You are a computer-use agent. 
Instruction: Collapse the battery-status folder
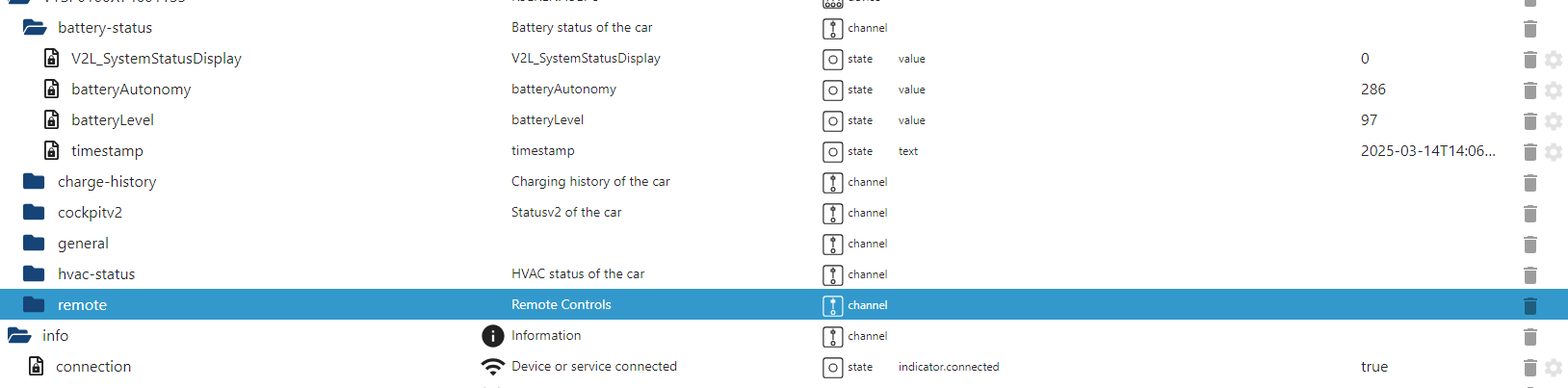click(x=35, y=28)
